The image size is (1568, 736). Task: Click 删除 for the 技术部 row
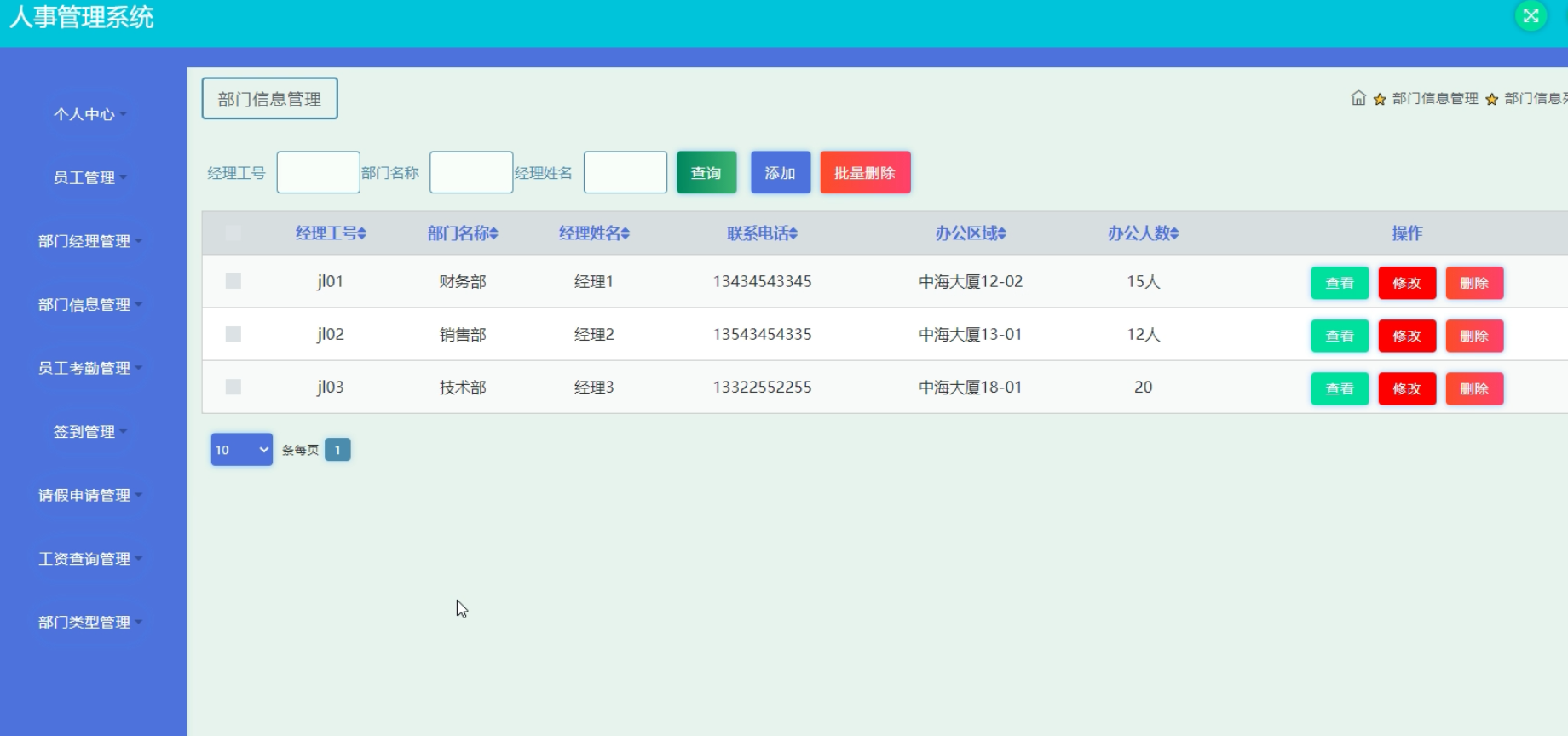coord(1474,388)
